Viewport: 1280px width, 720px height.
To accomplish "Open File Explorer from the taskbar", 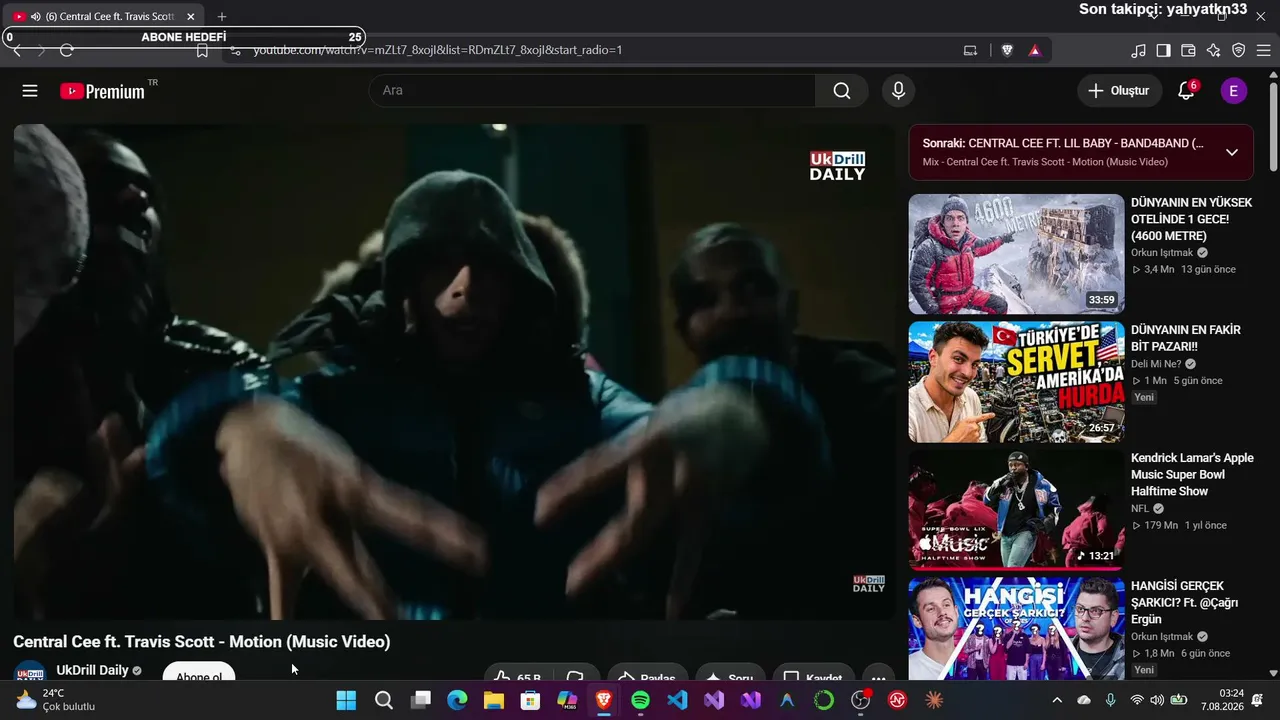I will click(494, 700).
